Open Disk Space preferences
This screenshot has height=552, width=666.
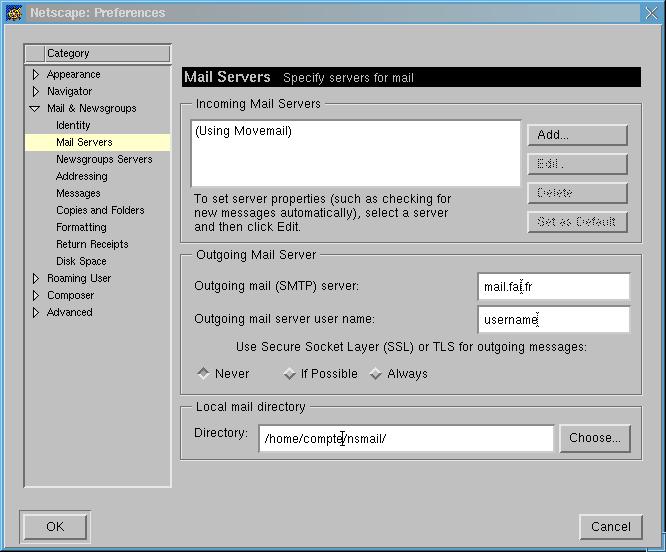[x=81, y=261]
